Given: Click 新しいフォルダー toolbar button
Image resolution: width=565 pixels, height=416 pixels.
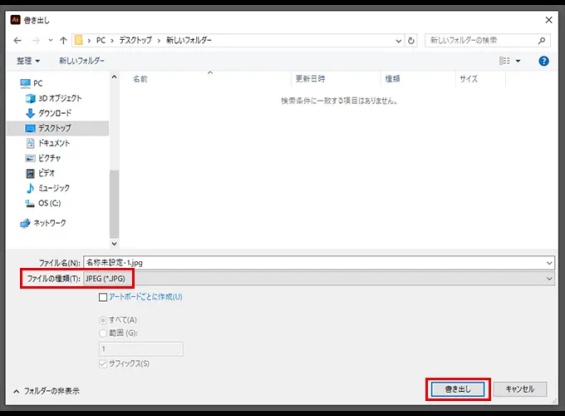Looking at the screenshot, I should [x=82, y=61].
